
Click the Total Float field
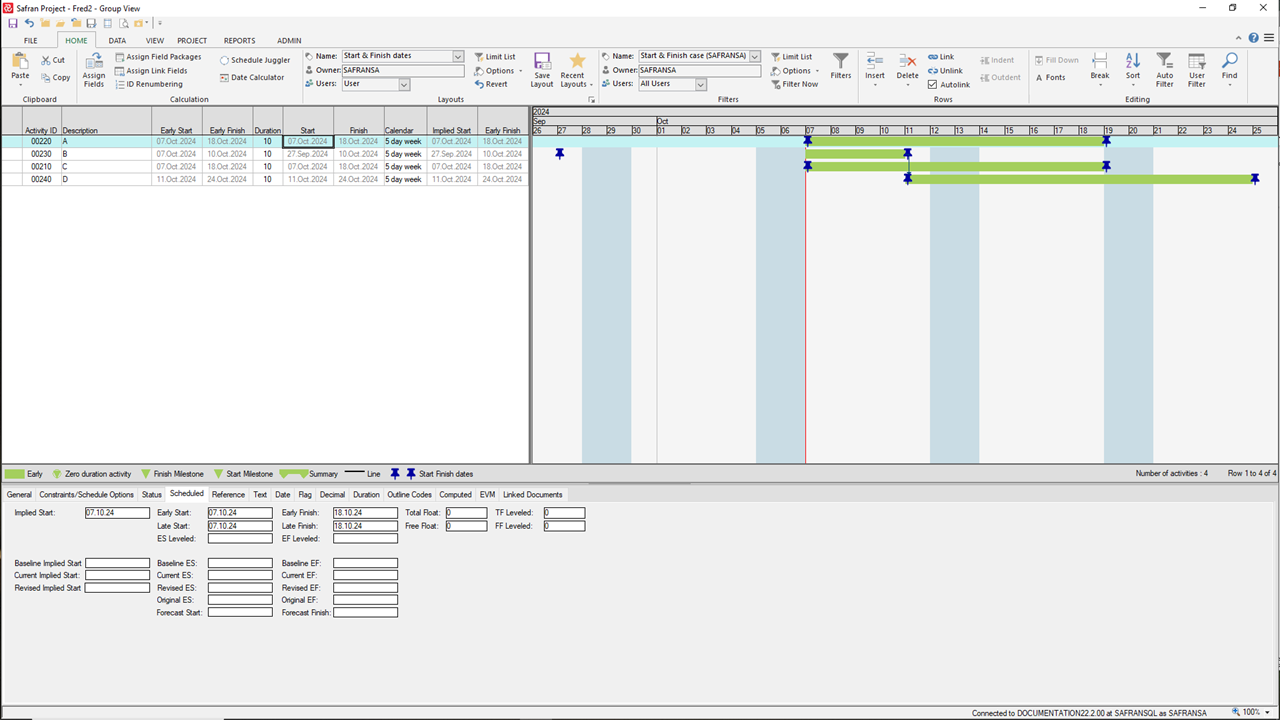(x=466, y=512)
